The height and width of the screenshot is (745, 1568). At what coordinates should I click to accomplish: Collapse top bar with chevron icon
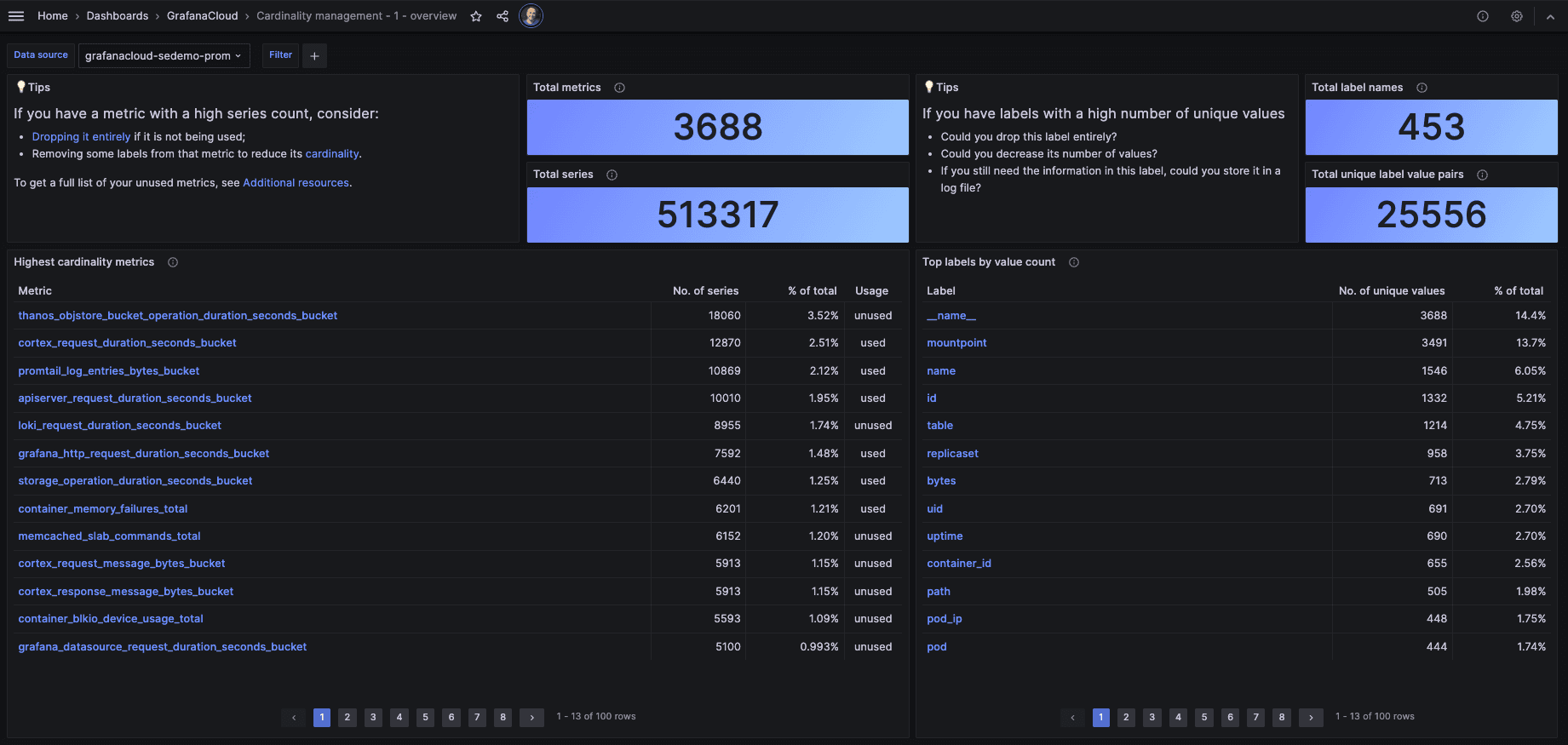(1550, 16)
